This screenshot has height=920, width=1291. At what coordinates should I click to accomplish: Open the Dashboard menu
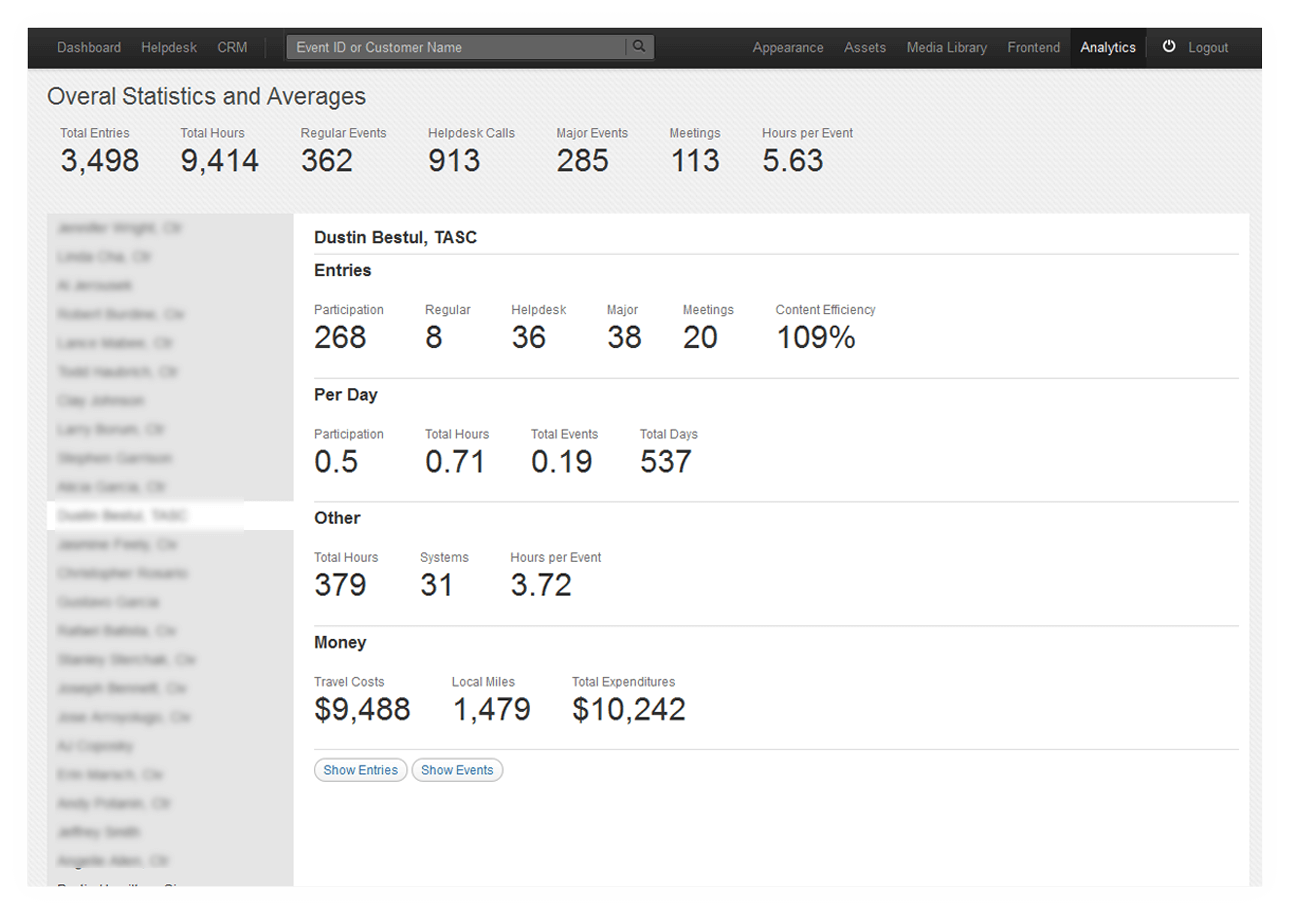pos(89,47)
